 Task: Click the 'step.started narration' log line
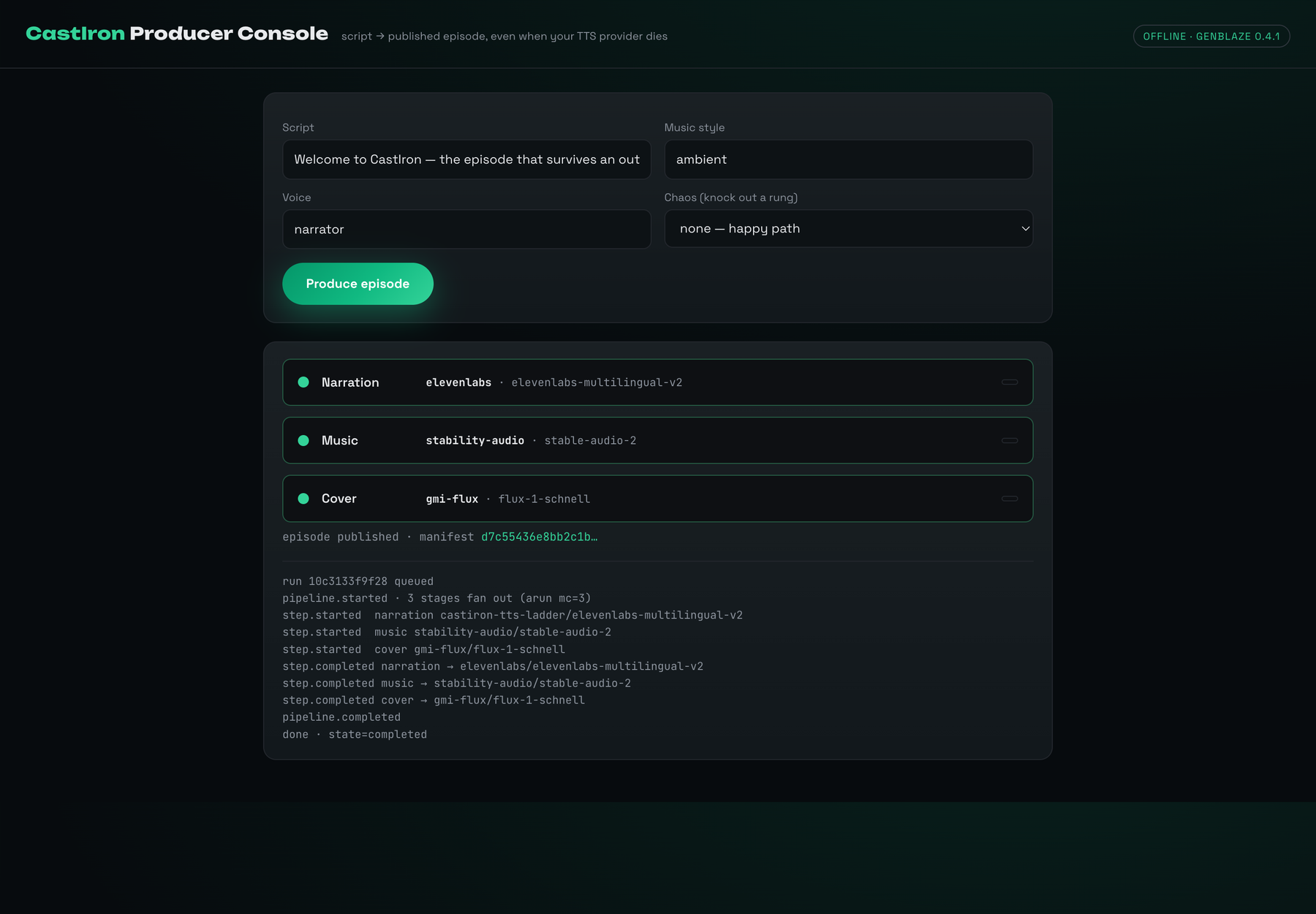[x=513, y=615]
